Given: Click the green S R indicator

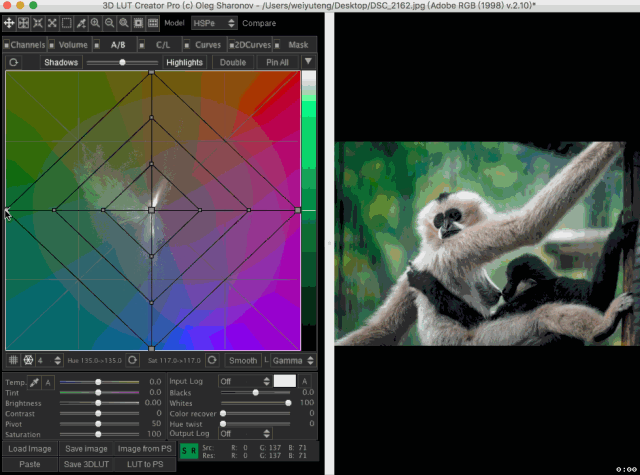Looking at the screenshot, I should point(189,451).
